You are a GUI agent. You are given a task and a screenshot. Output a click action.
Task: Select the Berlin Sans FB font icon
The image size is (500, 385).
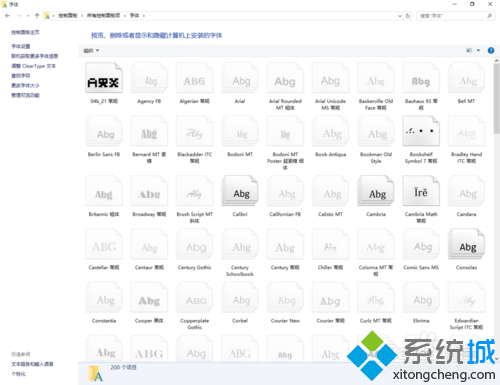[x=104, y=131]
